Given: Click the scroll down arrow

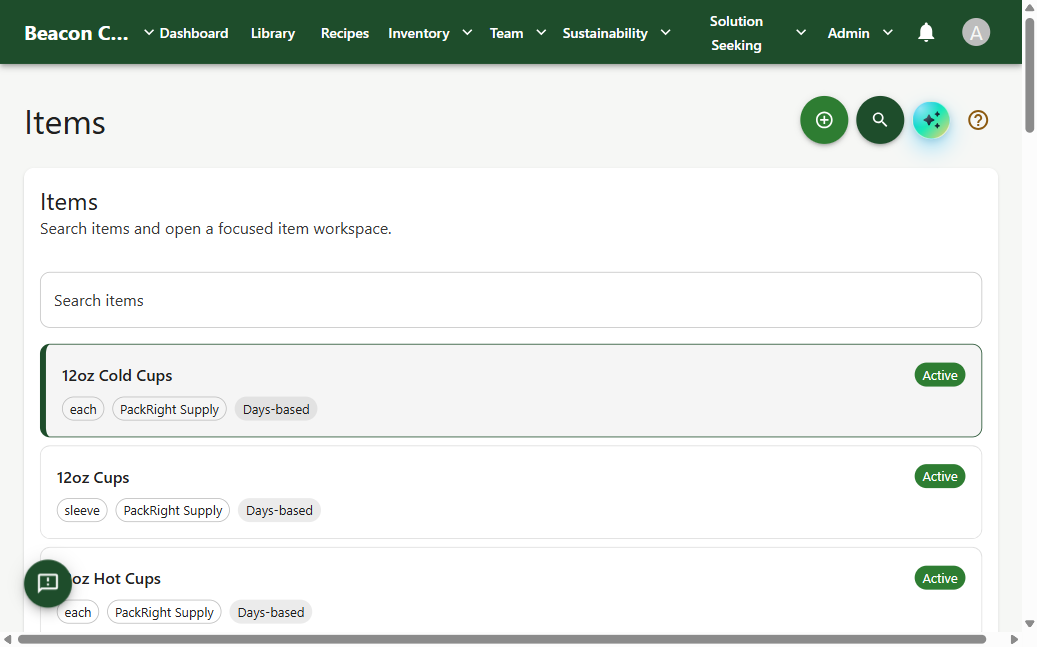Looking at the screenshot, I should [1029, 623].
